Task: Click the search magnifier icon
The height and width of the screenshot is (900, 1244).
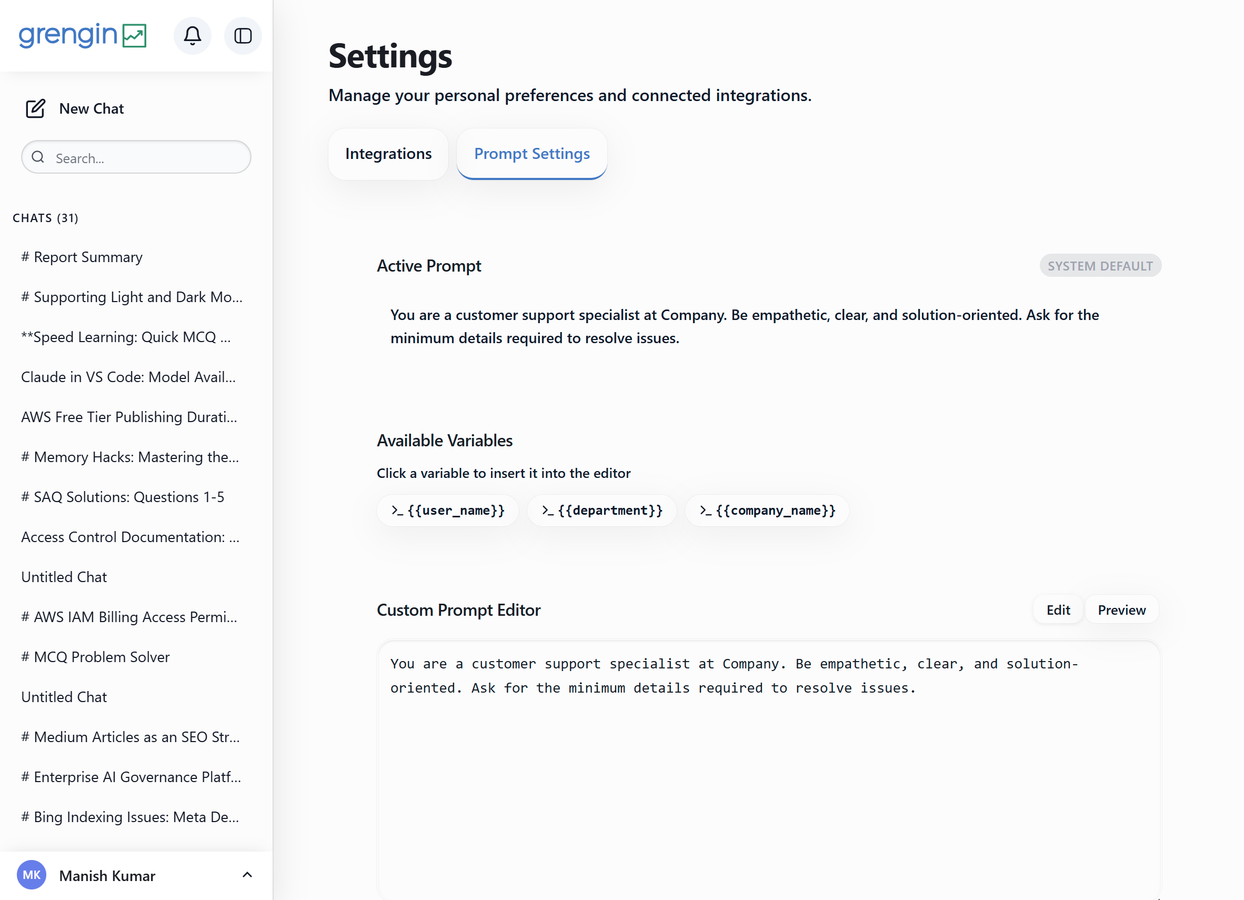Action: pyautogui.click(x=38, y=157)
